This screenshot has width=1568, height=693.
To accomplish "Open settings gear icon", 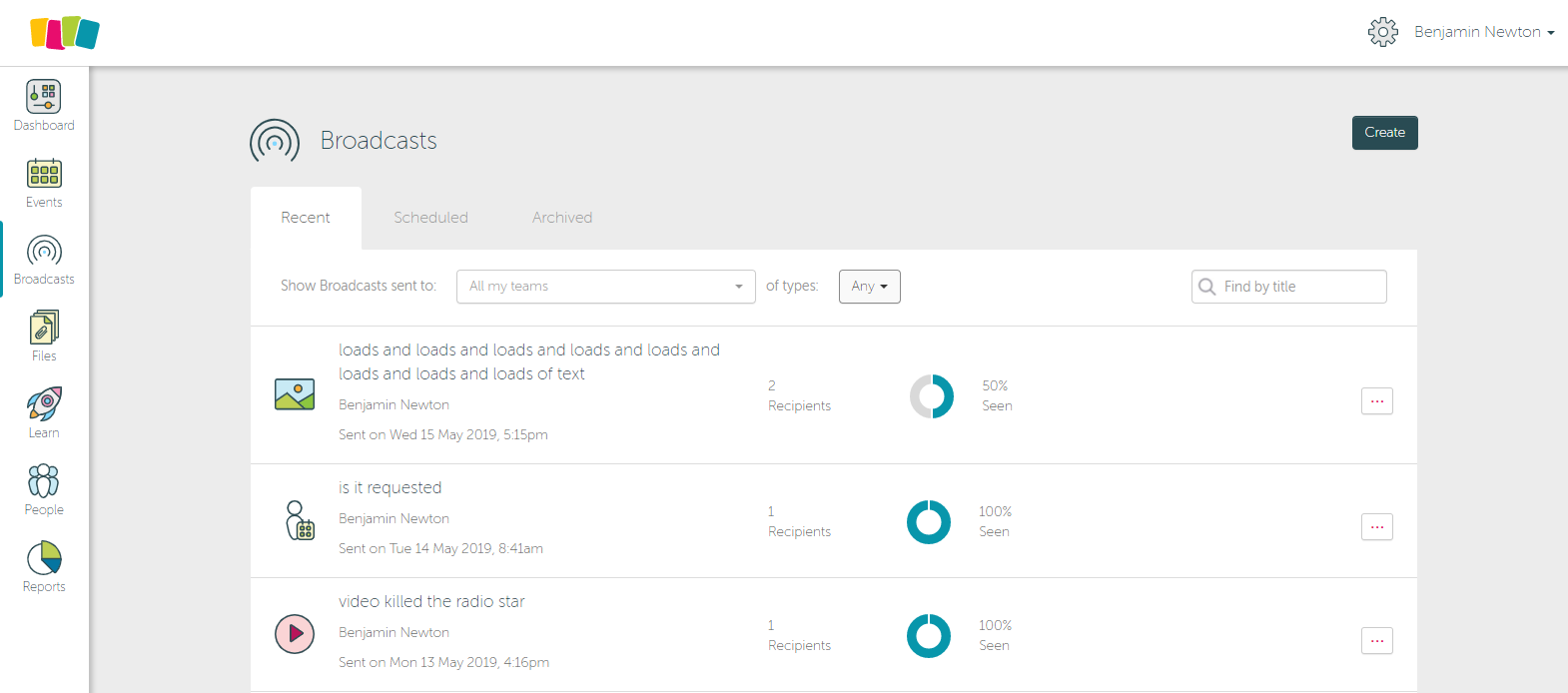I will [x=1383, y=32].
